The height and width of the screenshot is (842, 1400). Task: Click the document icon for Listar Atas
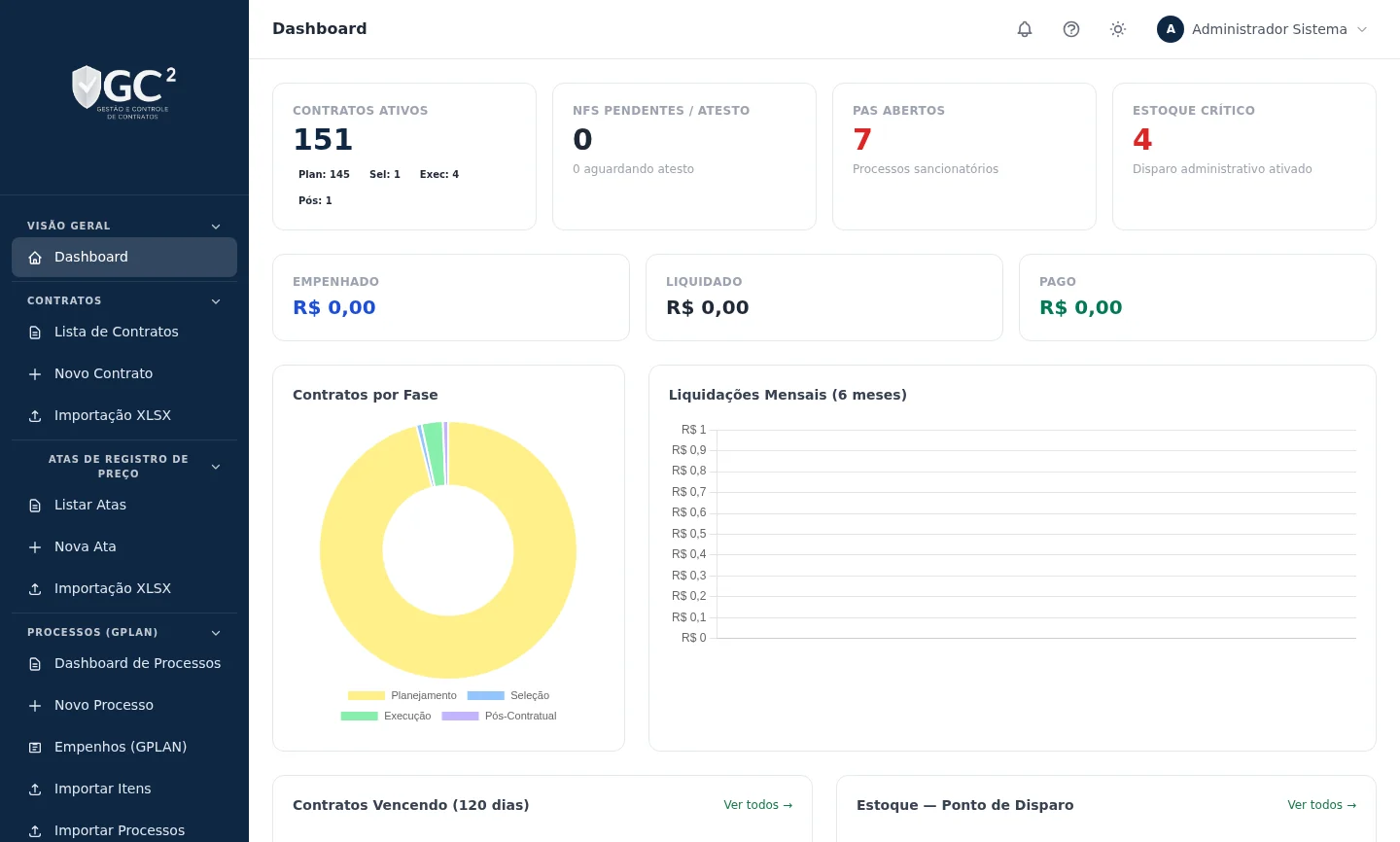pyautogui.click(x=35, y=506)
